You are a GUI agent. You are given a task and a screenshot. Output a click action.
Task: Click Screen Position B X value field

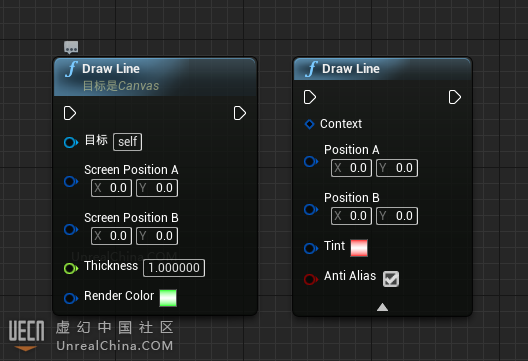pyautogui.click(x=111, y=236)
